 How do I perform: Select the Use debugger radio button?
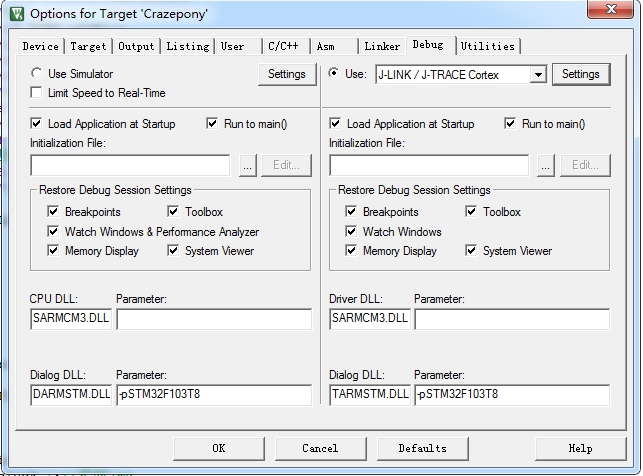334,74
